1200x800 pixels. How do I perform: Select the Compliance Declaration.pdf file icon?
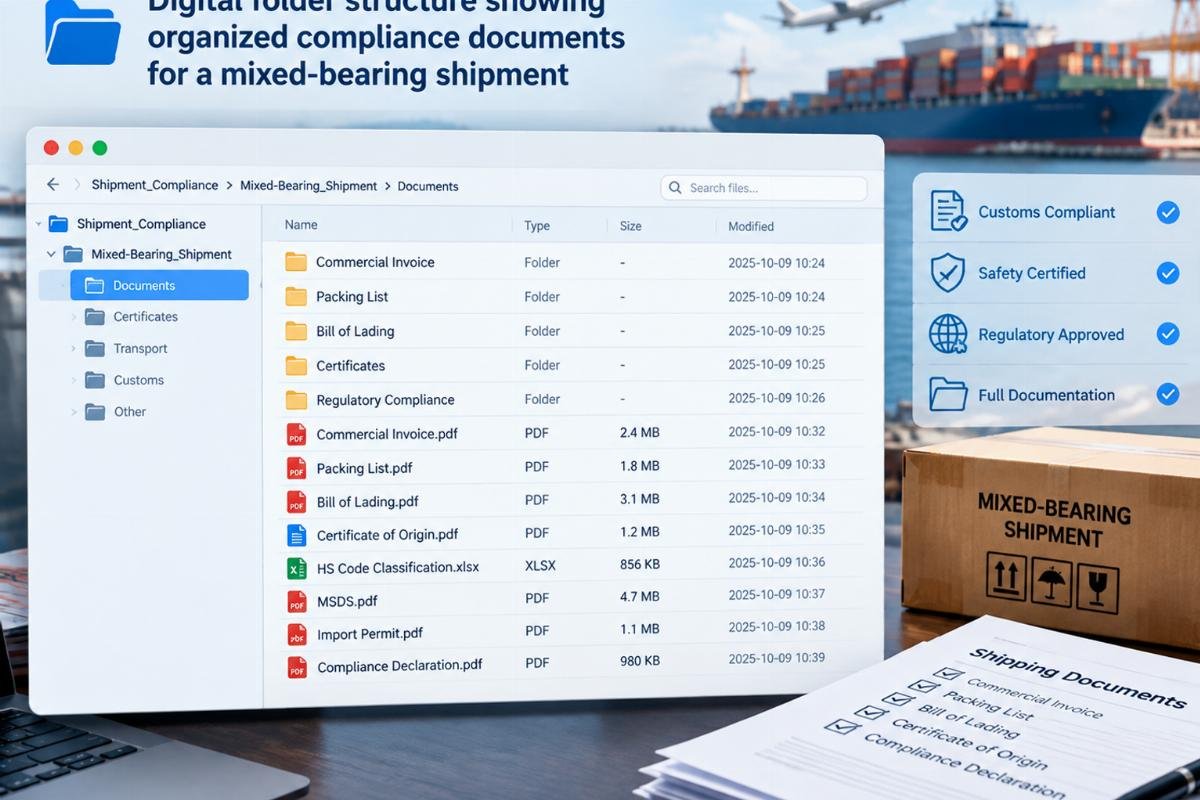(297, 667)
